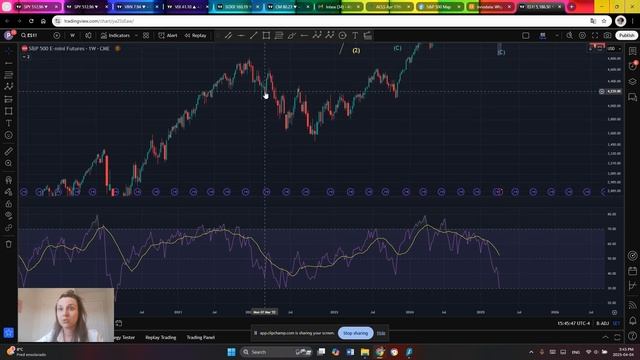Click Stop sharing button

click(x=356, y=333)
